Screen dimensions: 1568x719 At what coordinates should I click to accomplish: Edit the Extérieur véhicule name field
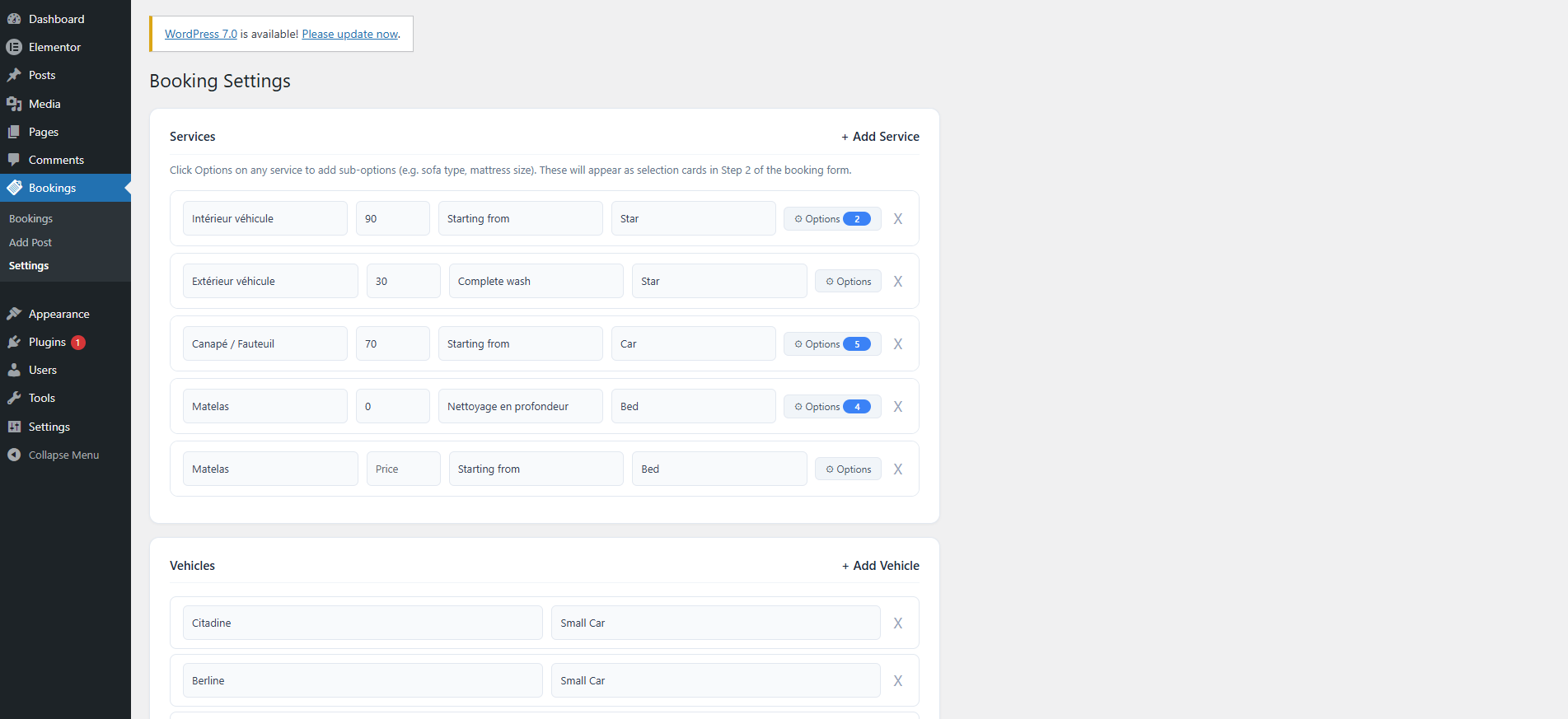pyautogui.click(x=270, y=281)
